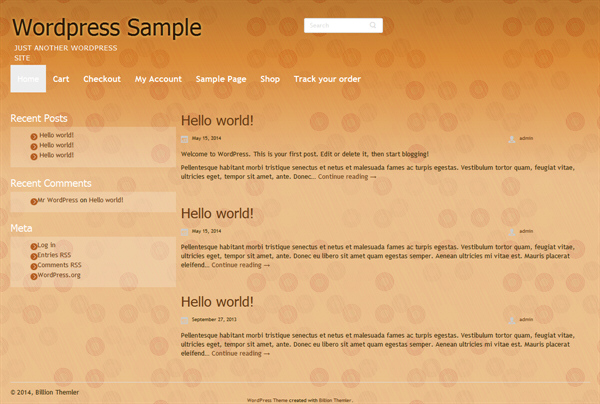Click bullet arrow icon beside Mr WordPress comment
Viewport: 600px width, 404px height.
[x=34, y=201]
